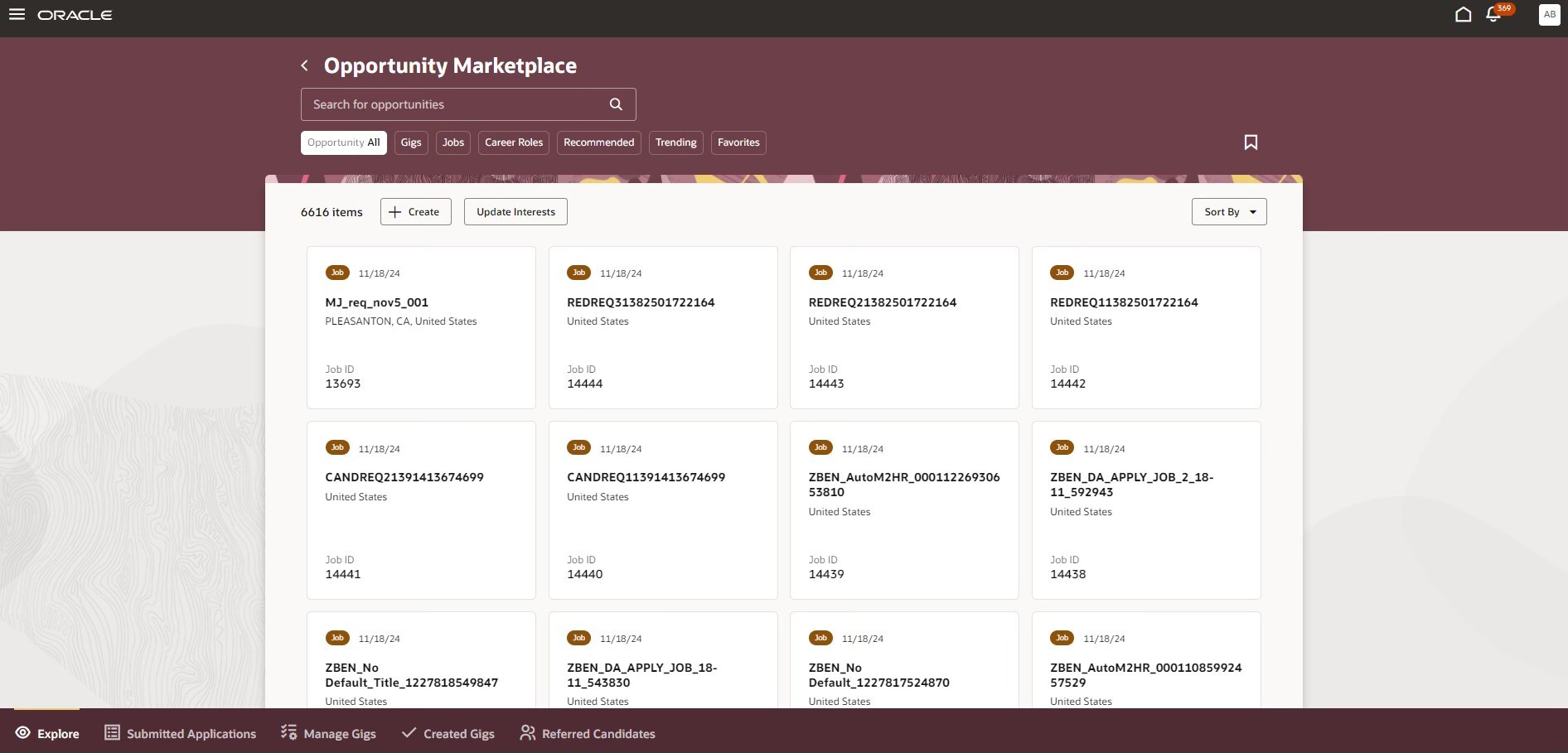Click the Create button

pyautogui.click(x=416, y=212)
